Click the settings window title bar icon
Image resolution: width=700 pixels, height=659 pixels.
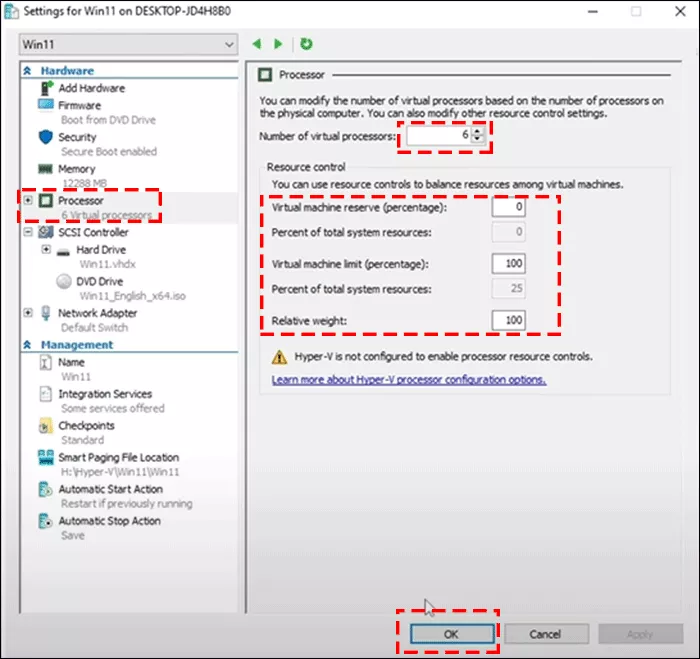(11, 11)
